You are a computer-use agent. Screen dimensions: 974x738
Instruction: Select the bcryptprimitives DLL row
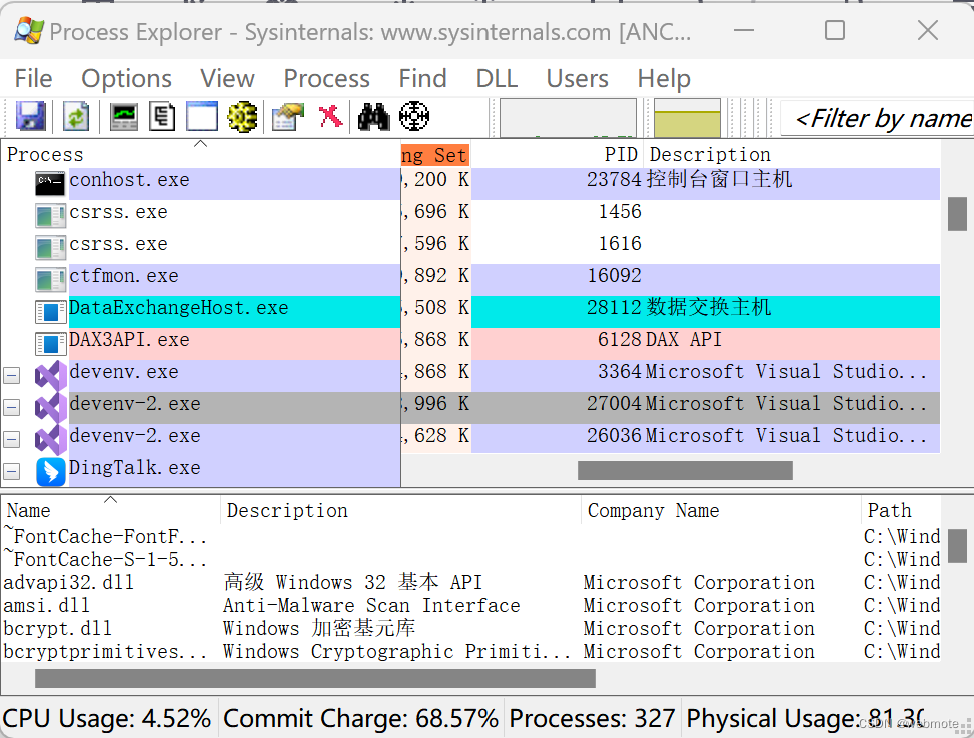(x=471, y=652)
